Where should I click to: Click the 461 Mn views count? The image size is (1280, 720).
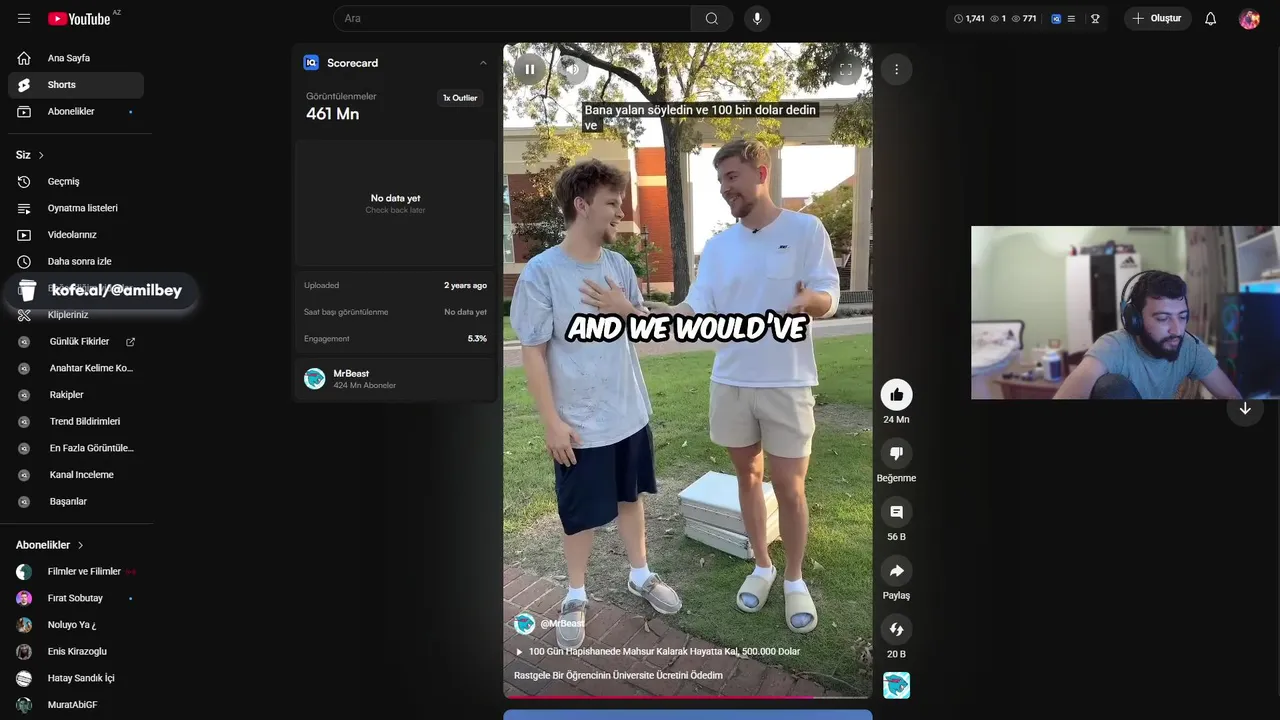(332, 114)
